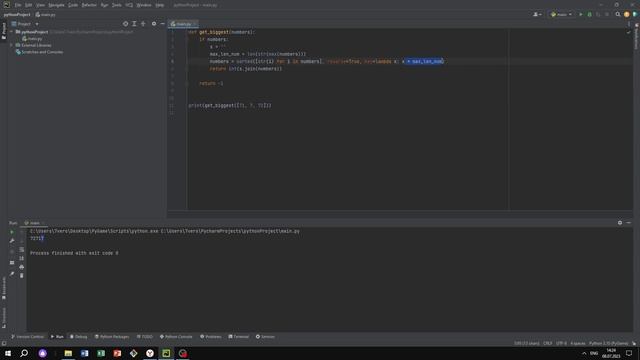Select Scratches and Consoles node

click(40, 52)
